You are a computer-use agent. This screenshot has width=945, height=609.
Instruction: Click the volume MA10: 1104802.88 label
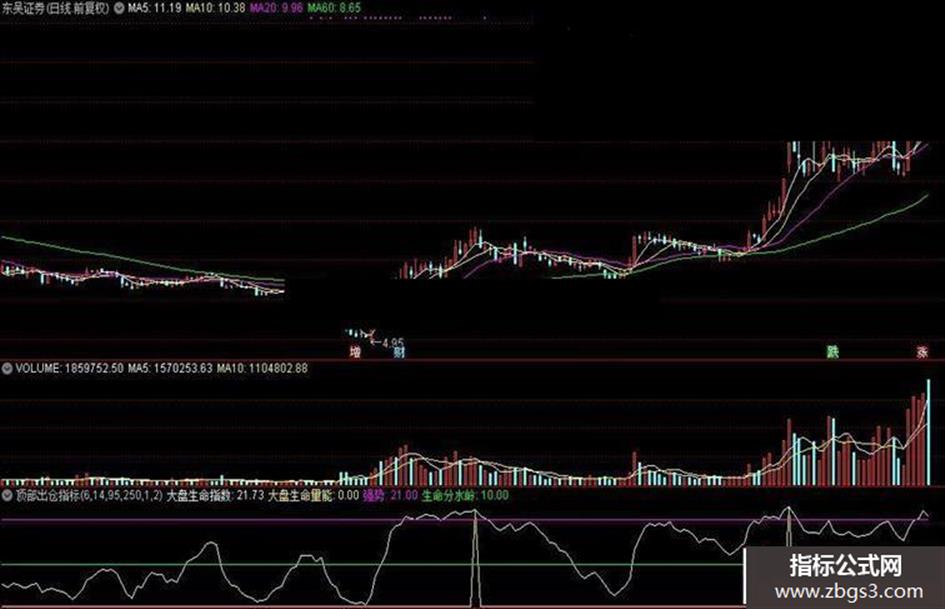click(x=262, y=368)
